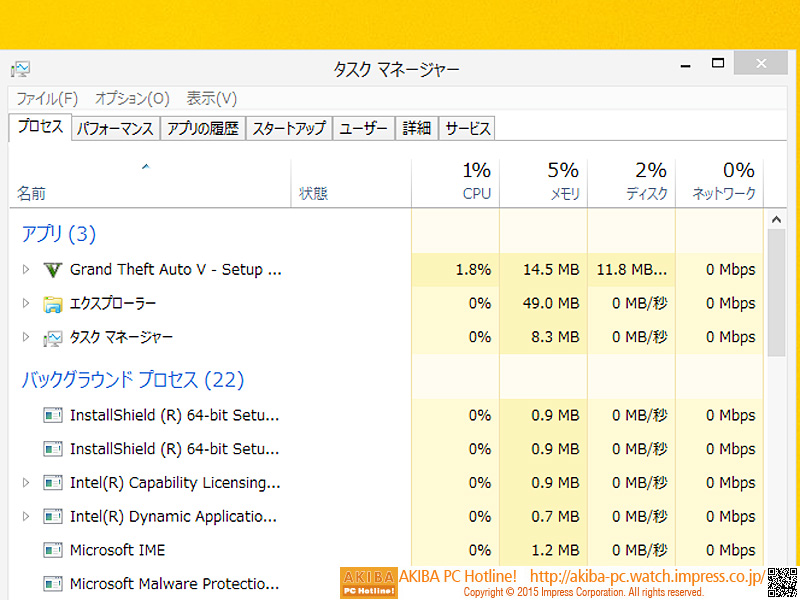
Task: Click the scrollbar up arrow
Action: [777, 220]
